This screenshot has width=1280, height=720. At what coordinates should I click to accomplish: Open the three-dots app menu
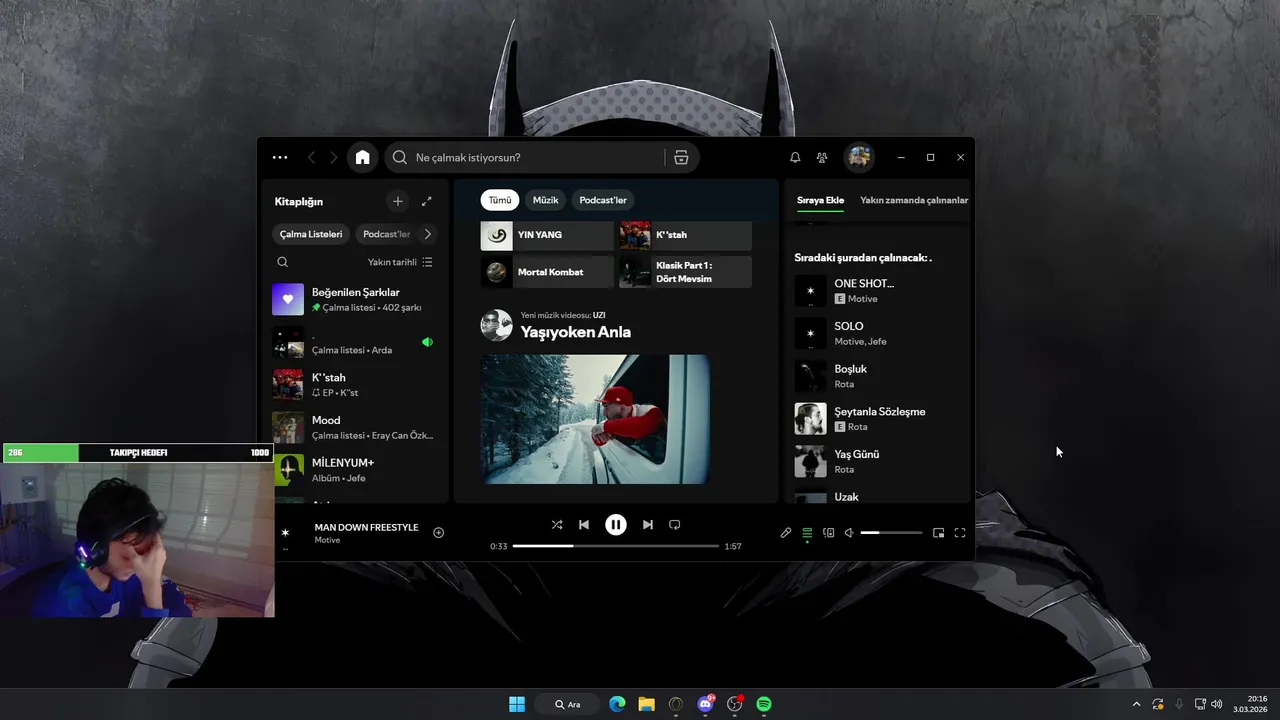point(280,157)
